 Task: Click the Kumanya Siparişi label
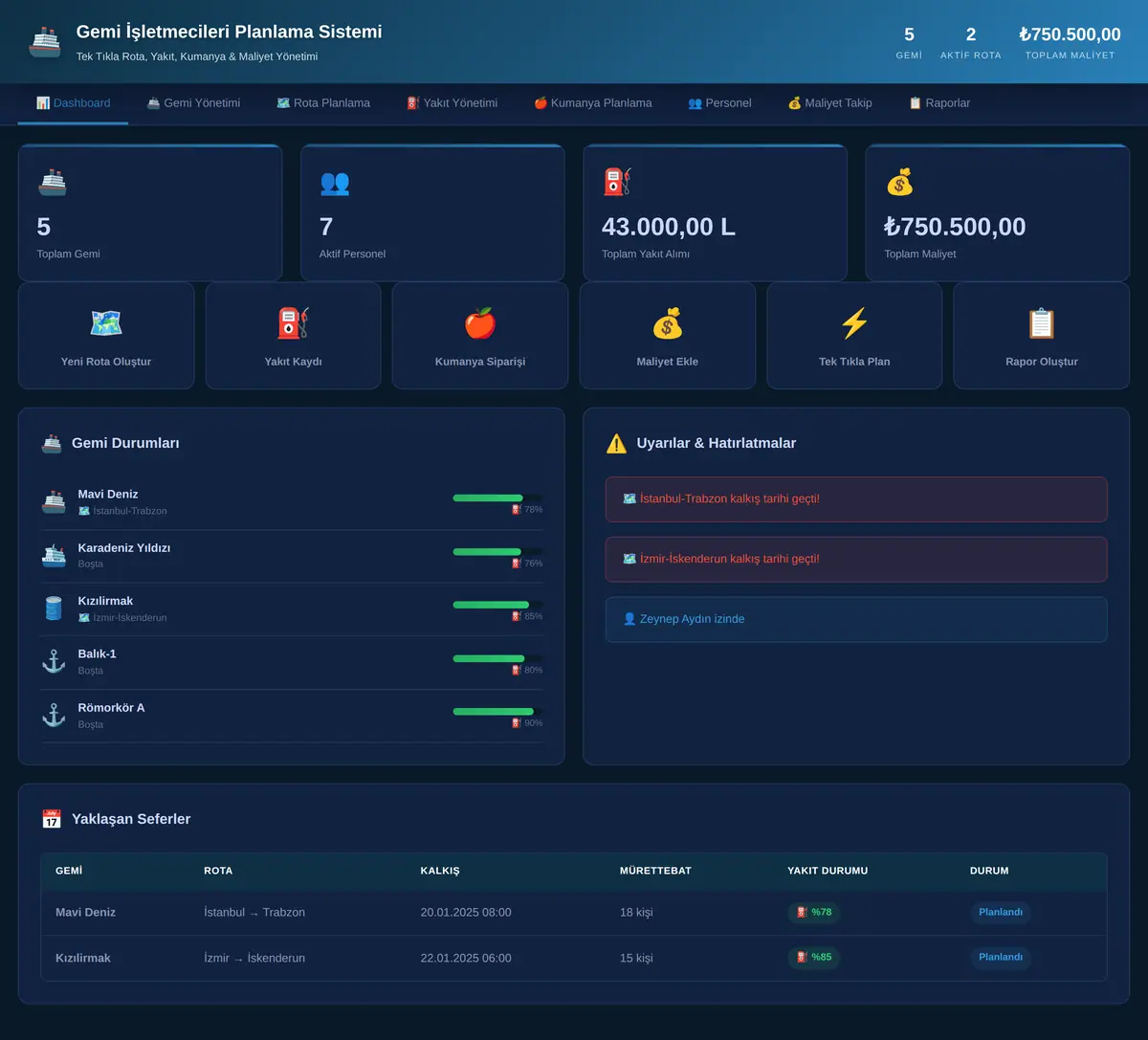480,362
